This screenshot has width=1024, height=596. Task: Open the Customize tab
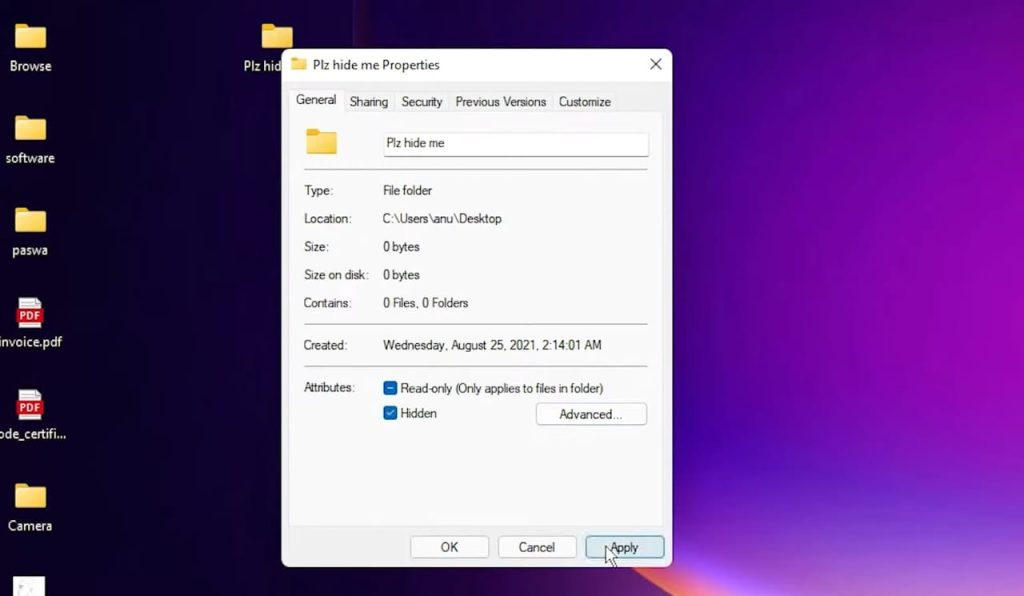click(585, 102)
